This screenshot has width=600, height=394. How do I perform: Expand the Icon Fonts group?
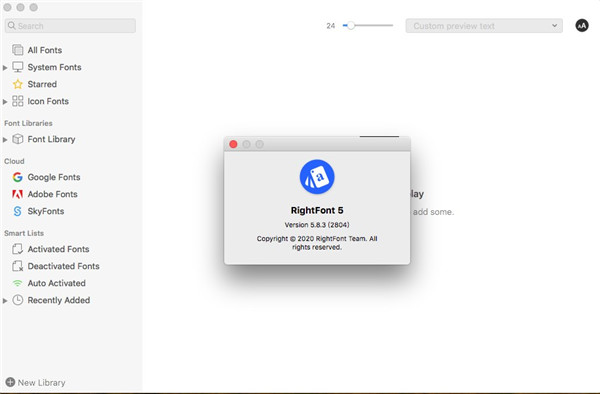[x=5, y=102]
